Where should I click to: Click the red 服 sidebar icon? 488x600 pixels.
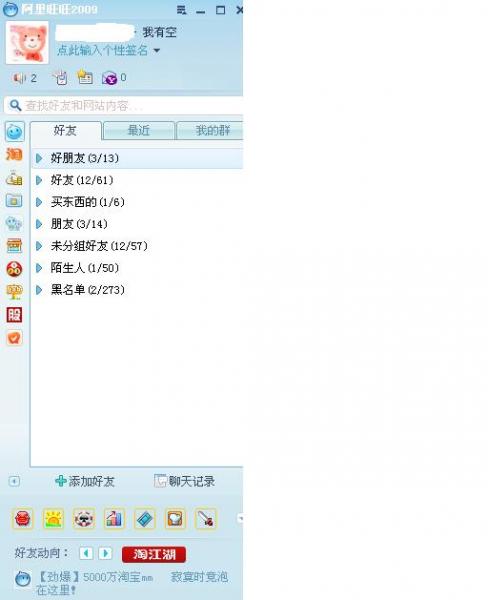[x=14, y=315]
